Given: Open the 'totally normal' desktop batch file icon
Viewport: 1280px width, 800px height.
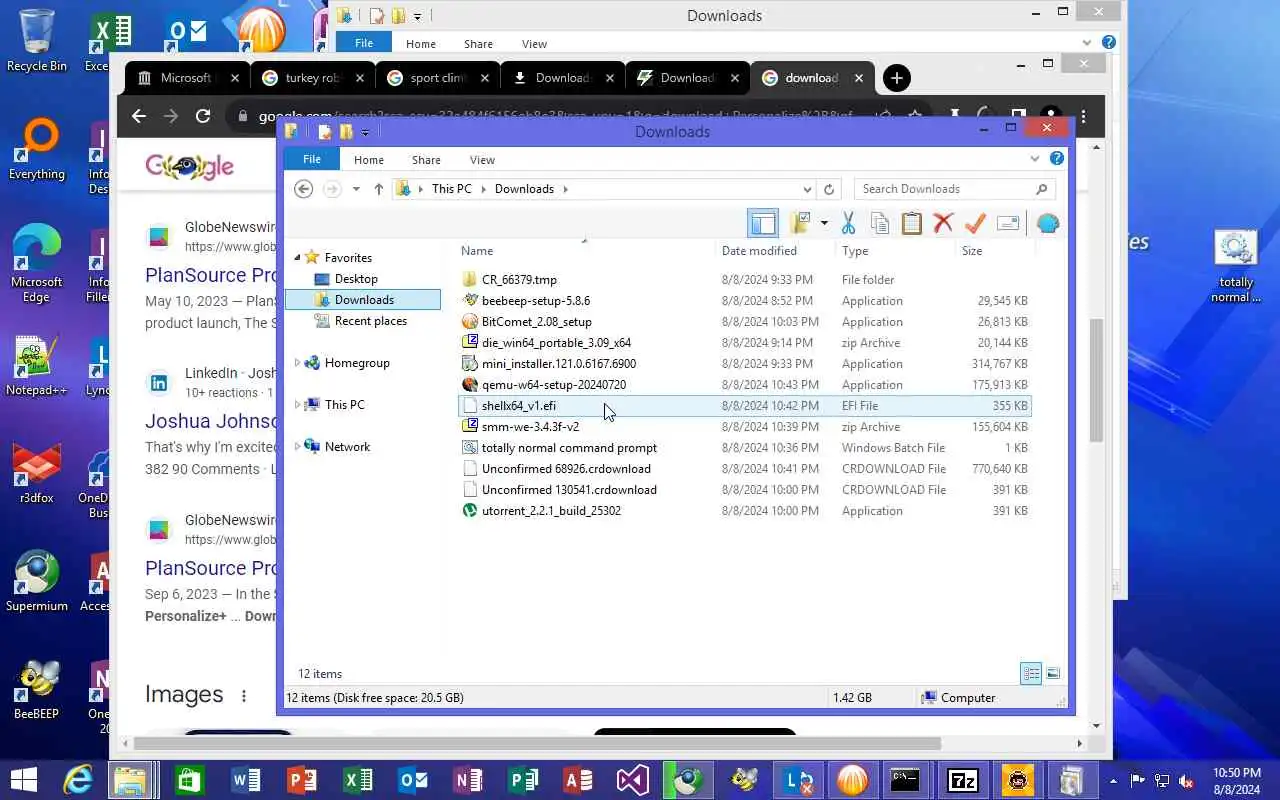Looking at the screenshot, I should coord(1236,266).
